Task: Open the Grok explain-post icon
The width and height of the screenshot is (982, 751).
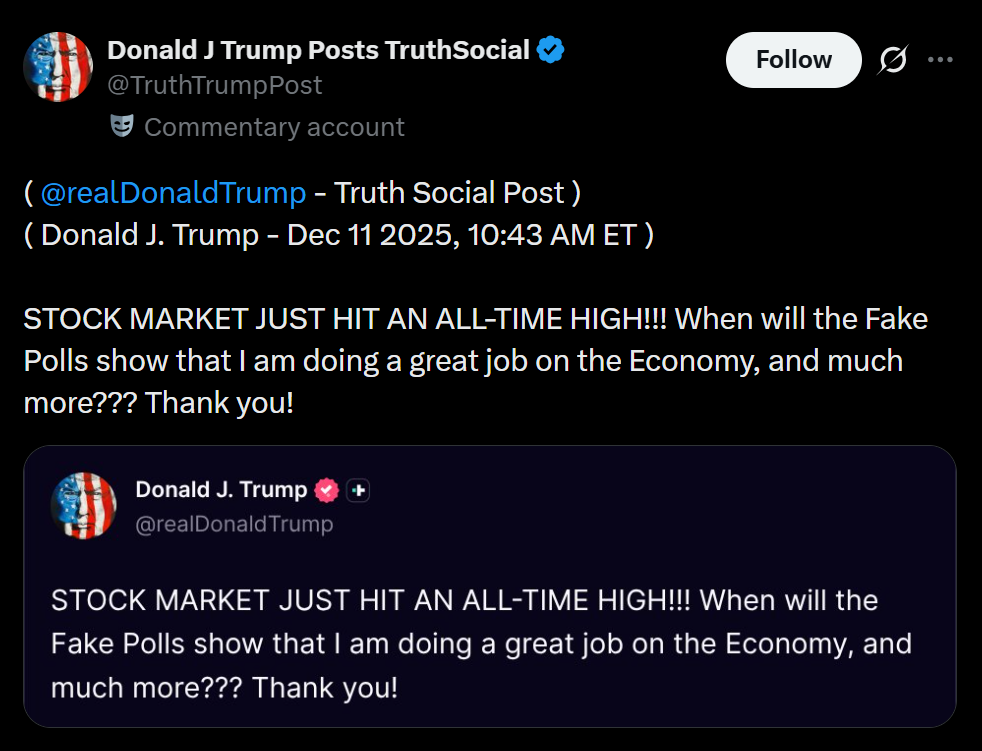Action: [x=892, y=61]
